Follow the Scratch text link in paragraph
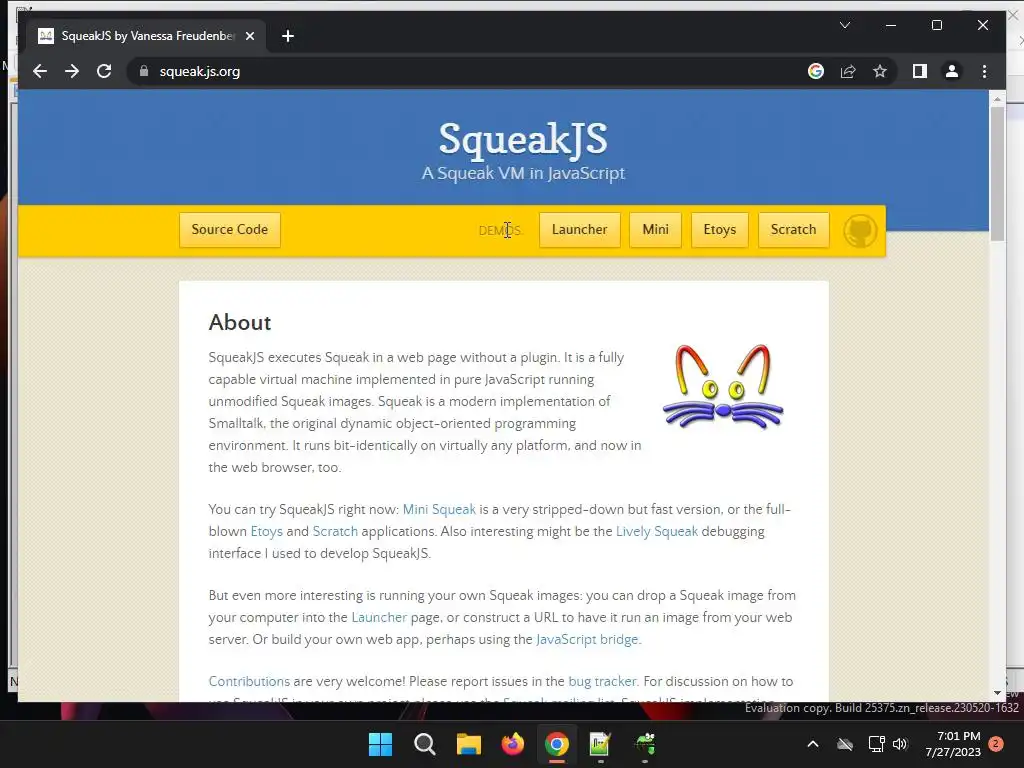The width and height of the screenshot is (1024, 768). point(335,532)
